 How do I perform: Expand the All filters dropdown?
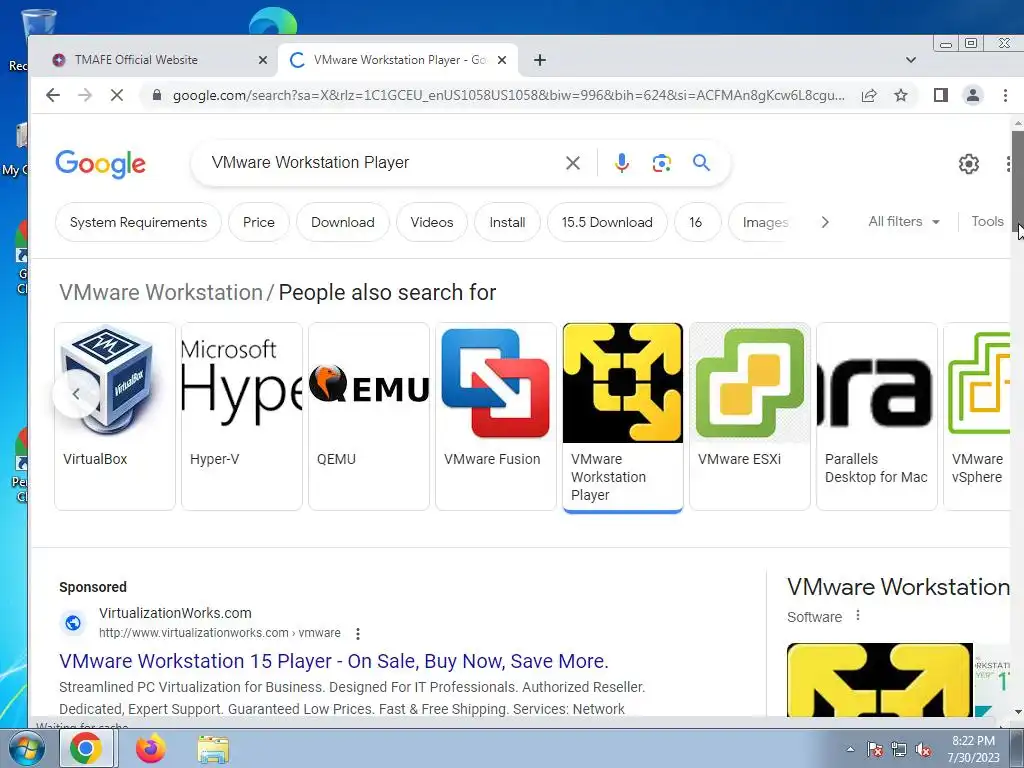pos(904,221)
